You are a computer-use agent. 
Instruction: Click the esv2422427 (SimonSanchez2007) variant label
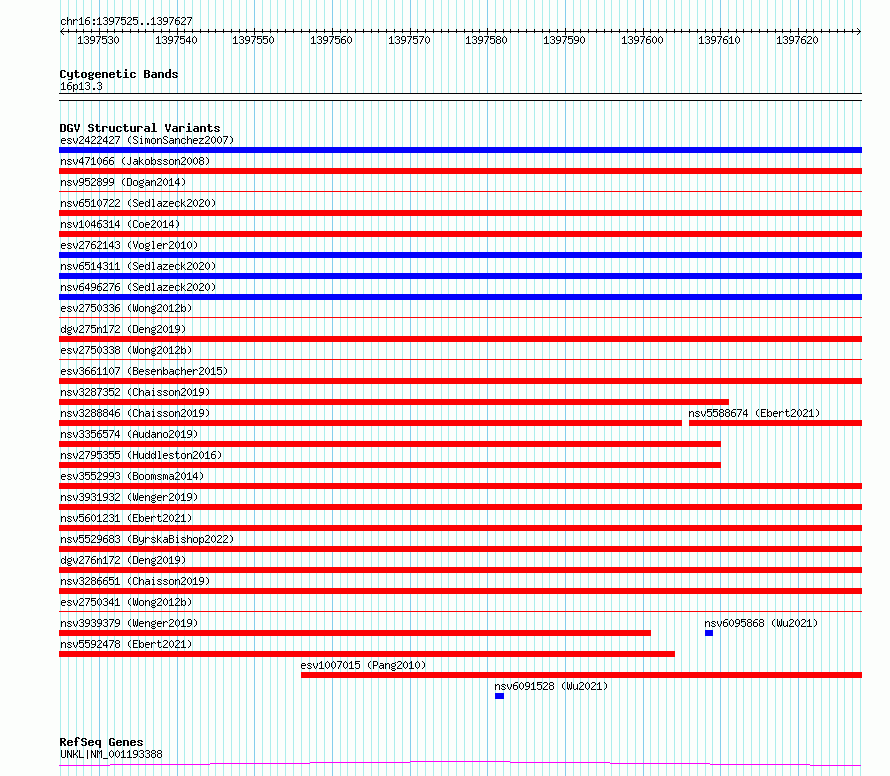point(147,140)
